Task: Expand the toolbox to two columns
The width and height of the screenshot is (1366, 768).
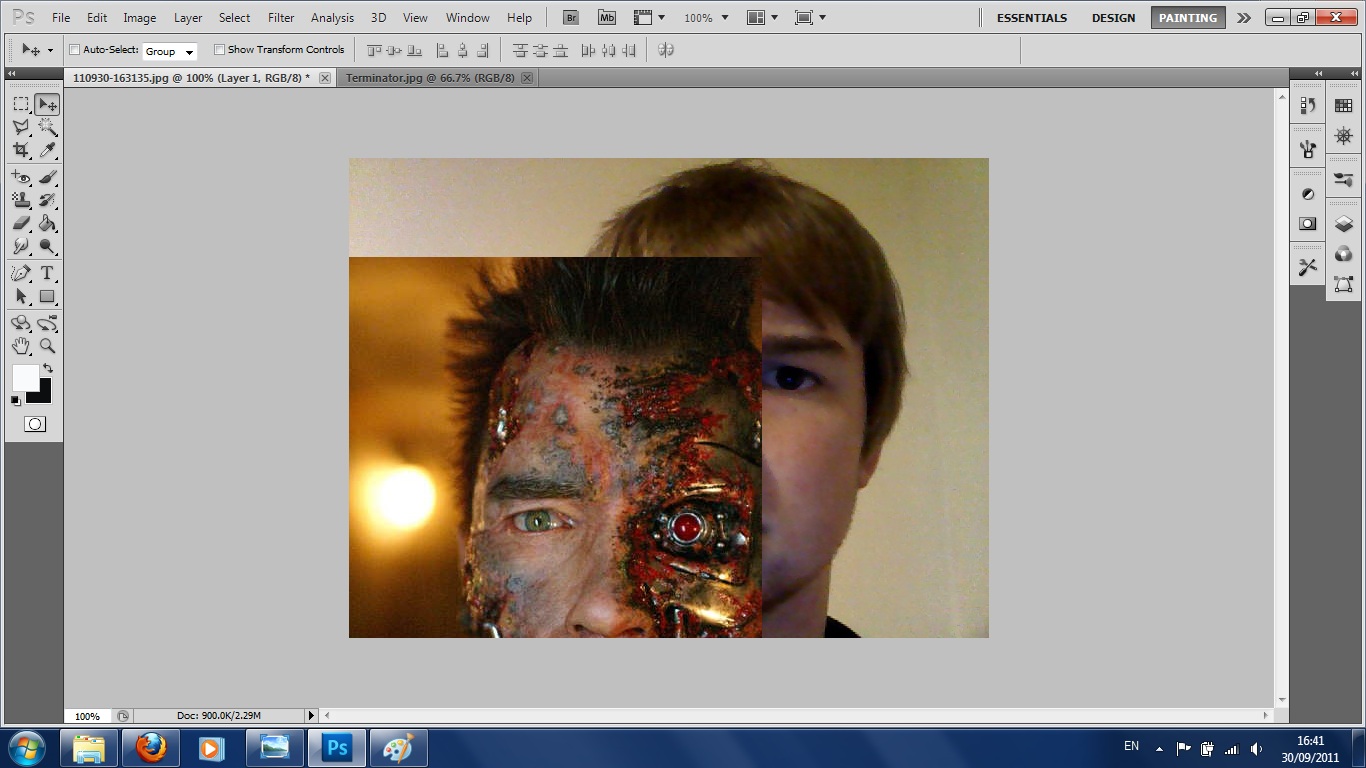Action: coord(12,74)
